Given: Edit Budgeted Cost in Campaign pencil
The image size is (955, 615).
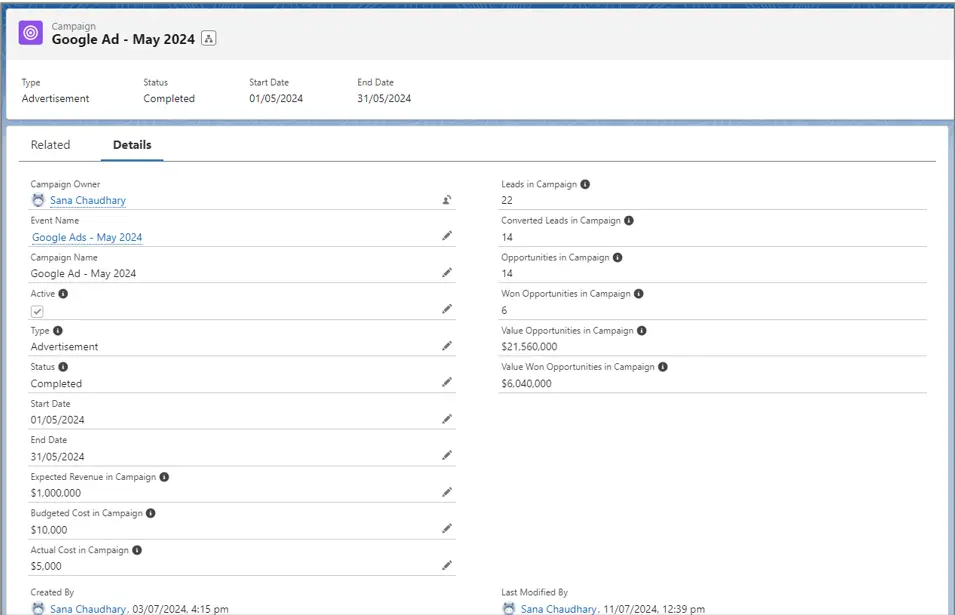Looking at the screenshot, I should click(x=447, y=529).
